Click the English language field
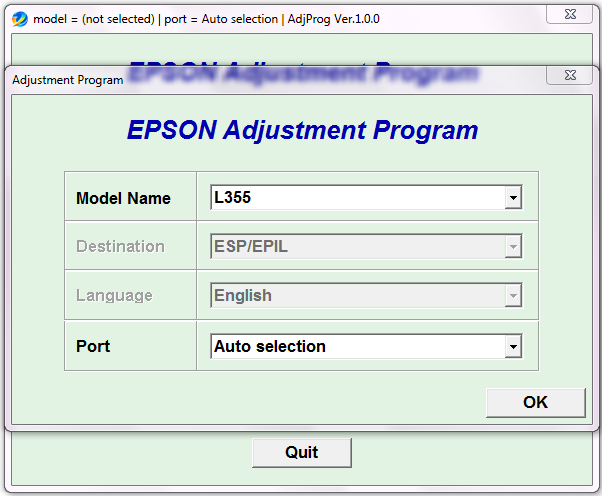The width and height of the screenshot is (602, 496). pyautogui.click(x=366, y=296)
